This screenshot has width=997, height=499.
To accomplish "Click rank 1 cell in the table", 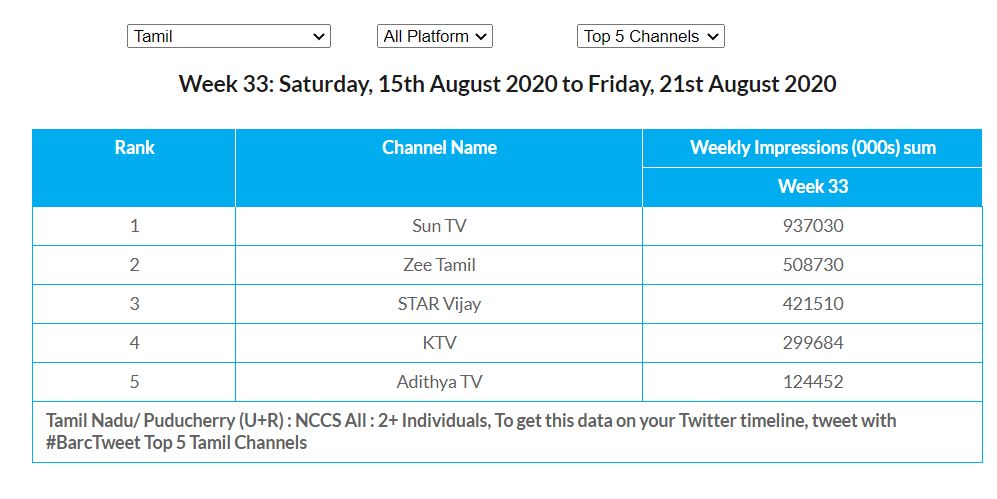I will (x=134, y=226).
